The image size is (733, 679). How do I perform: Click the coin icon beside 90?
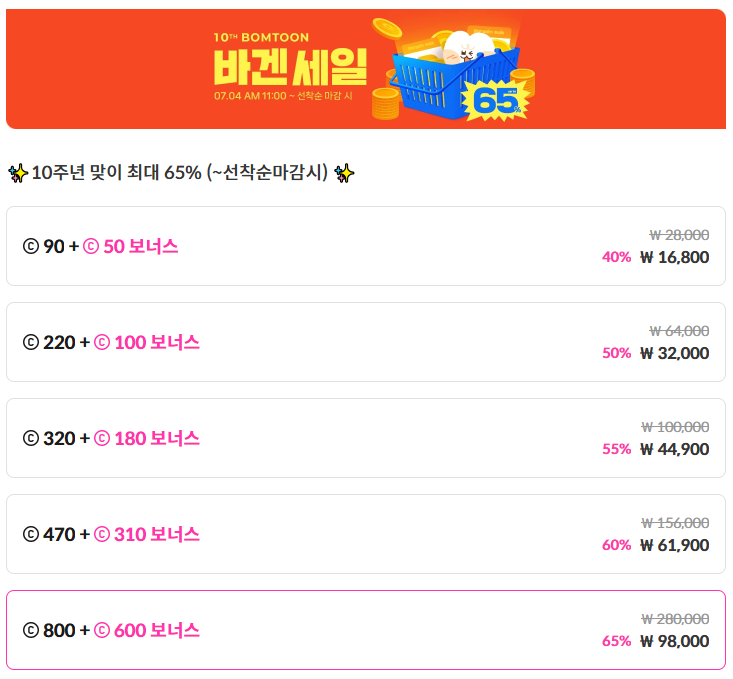coord(31,246)
